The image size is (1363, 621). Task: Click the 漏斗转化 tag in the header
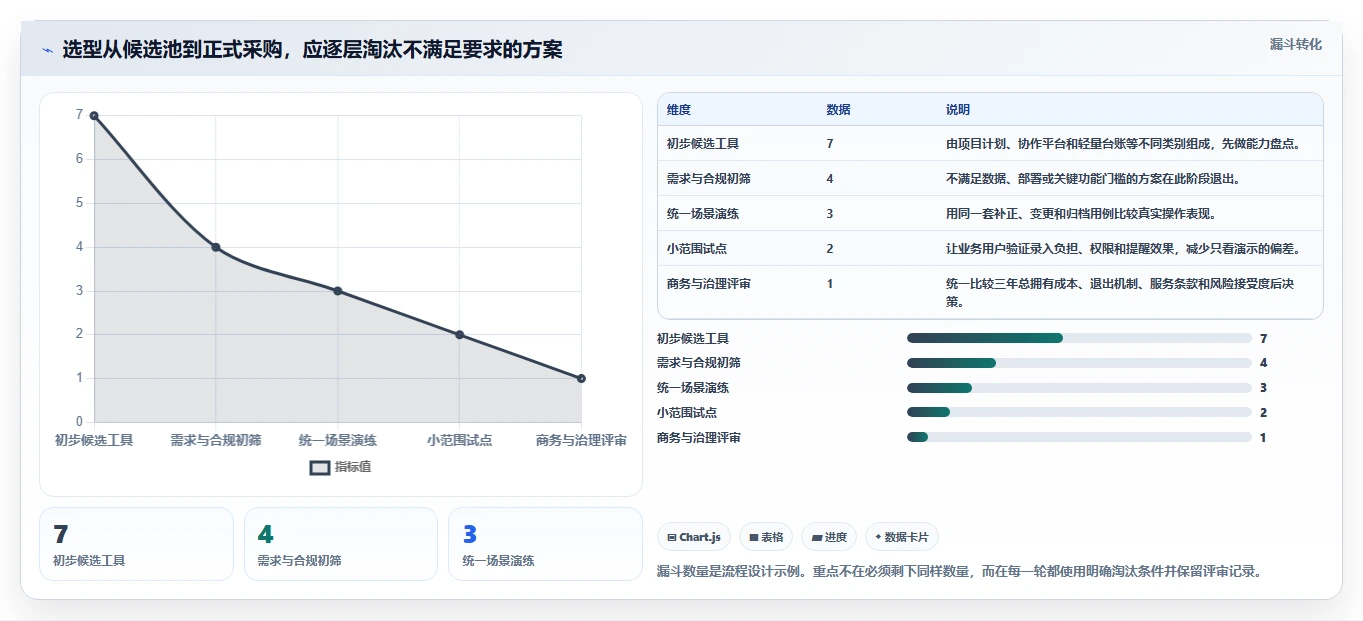pos(1296,45)
